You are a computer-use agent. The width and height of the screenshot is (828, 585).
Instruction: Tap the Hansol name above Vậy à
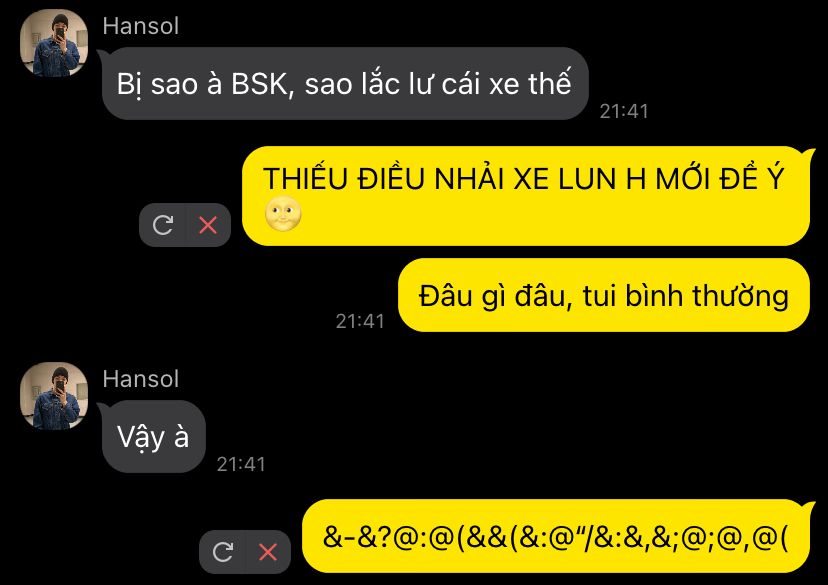click(x=140, y=379)
